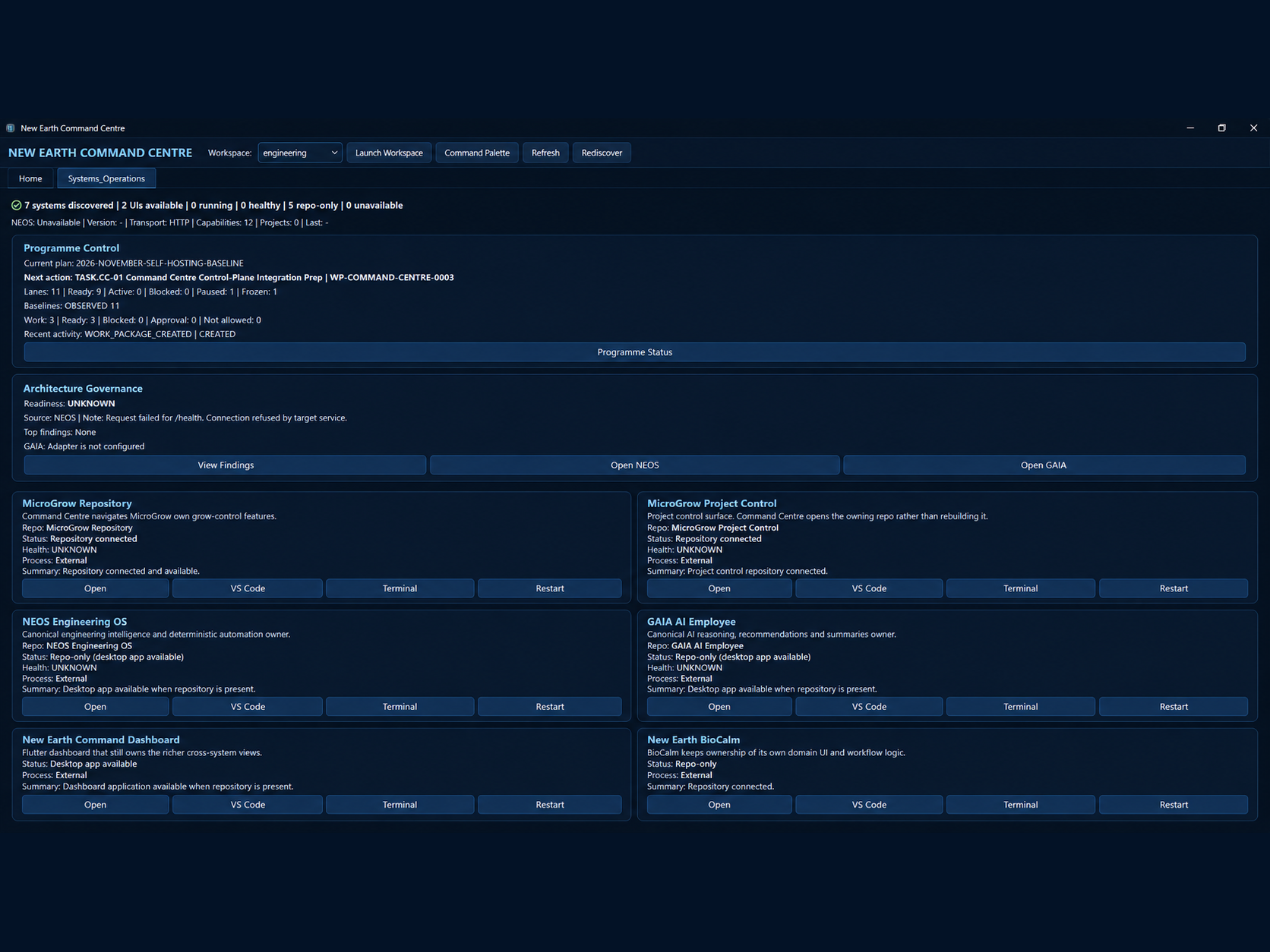Select the Systems_Operations tab
Image resolution: width=1270 pixels, height=952 pixels.
pyautogui.click(x=106, y=178)
